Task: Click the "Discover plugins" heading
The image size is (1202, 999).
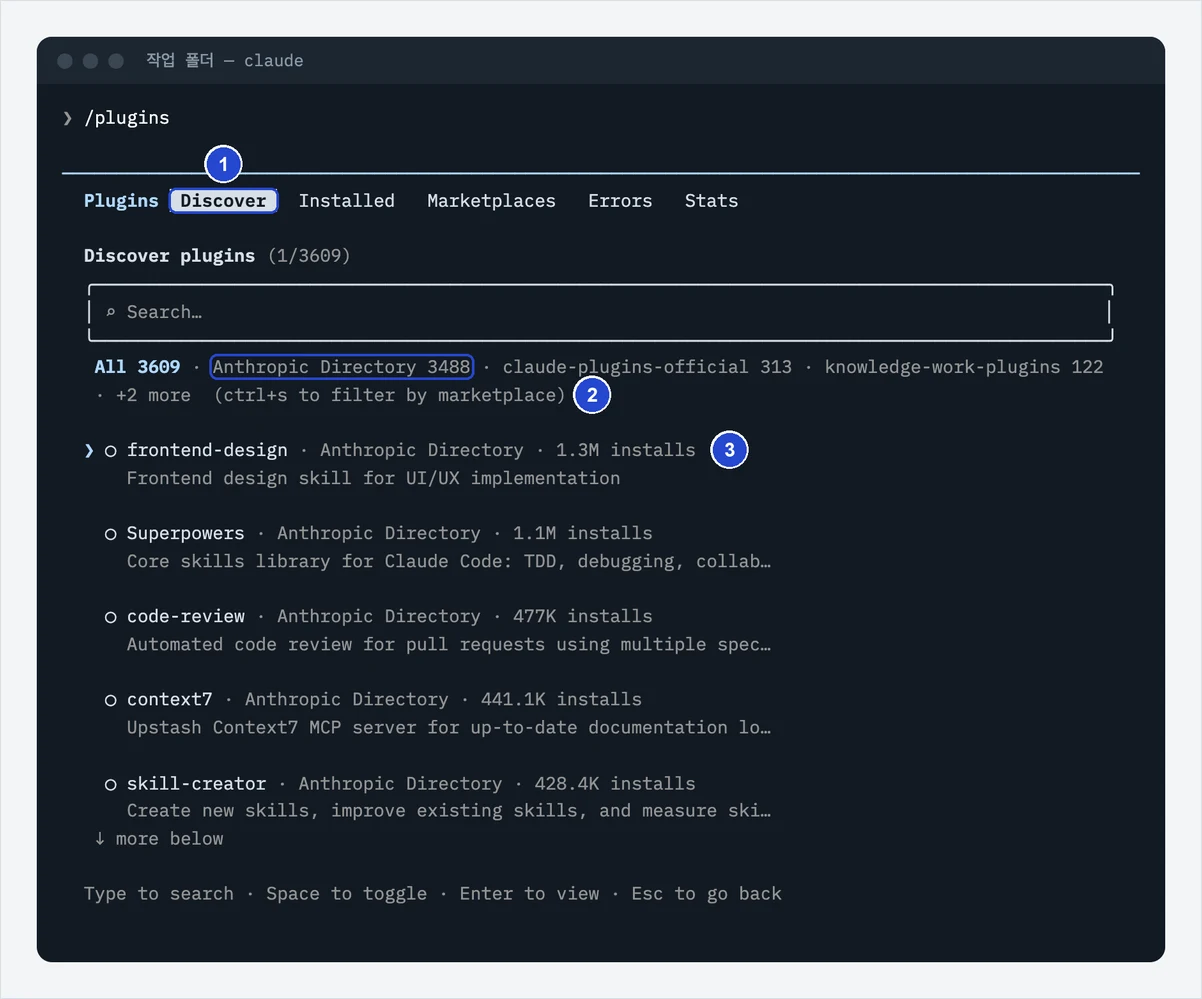Action: pos(170,256)
